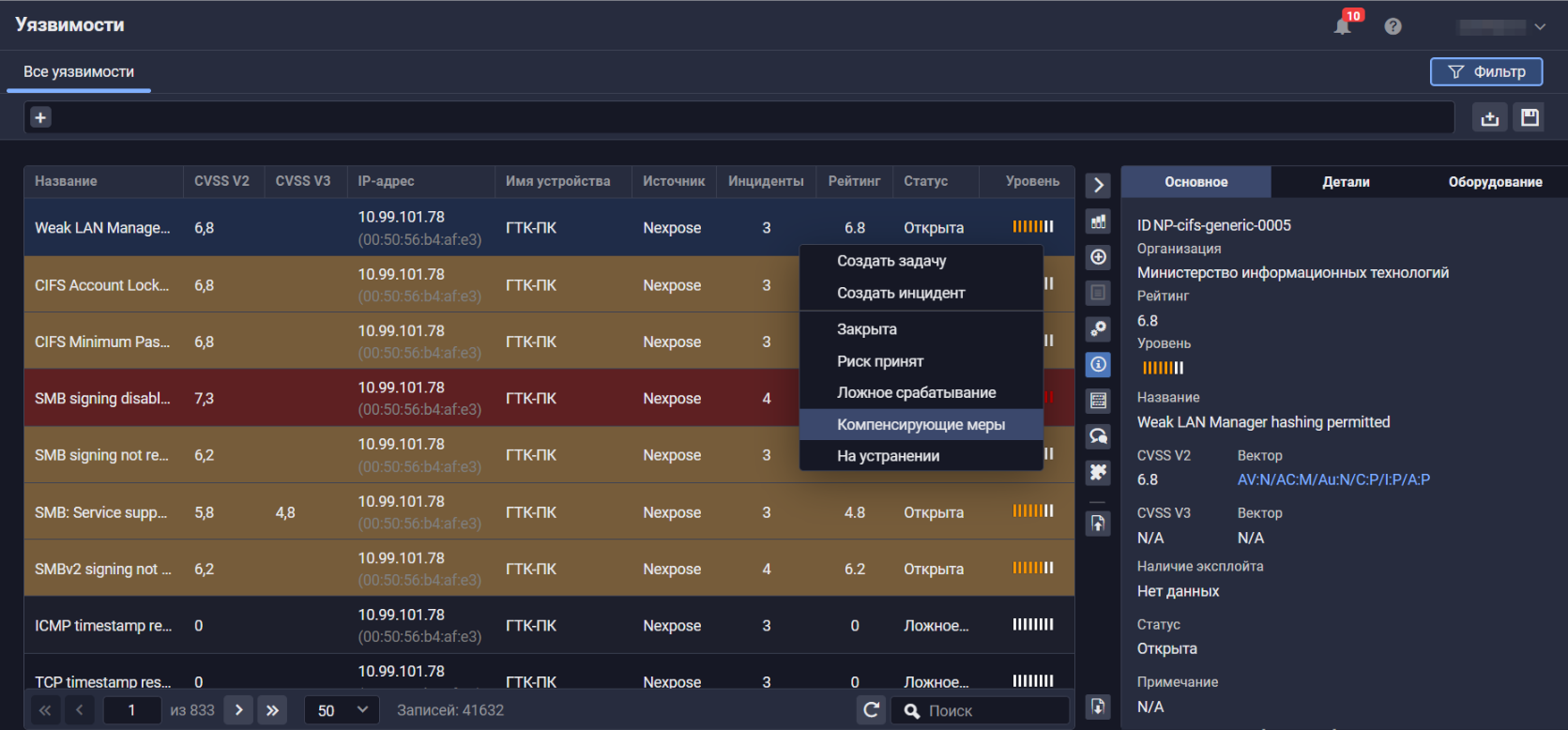Click the bar chart icon in side toolbar
Viewport: 1568px width, 730px height.
tap(1098, 221)
